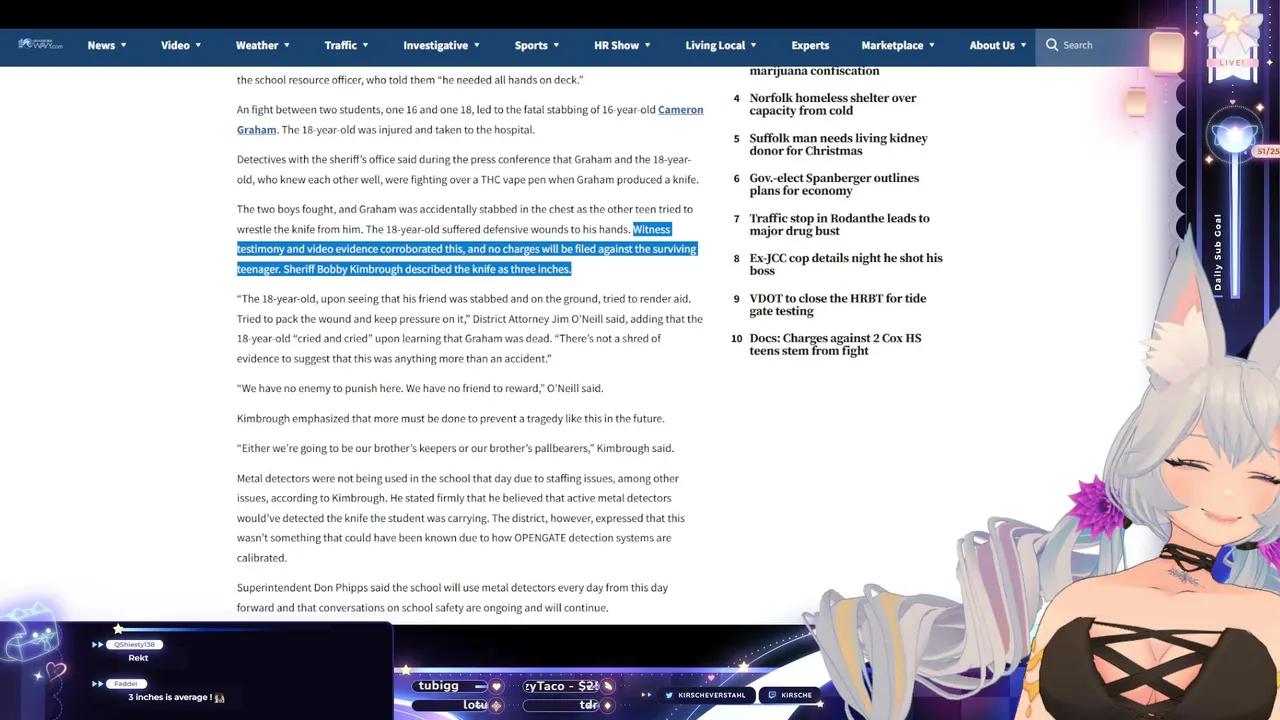Screen dimensions: 1280x720
Task: Open 'Ex-JCC cop details night' story
Action: pos(846,264)
